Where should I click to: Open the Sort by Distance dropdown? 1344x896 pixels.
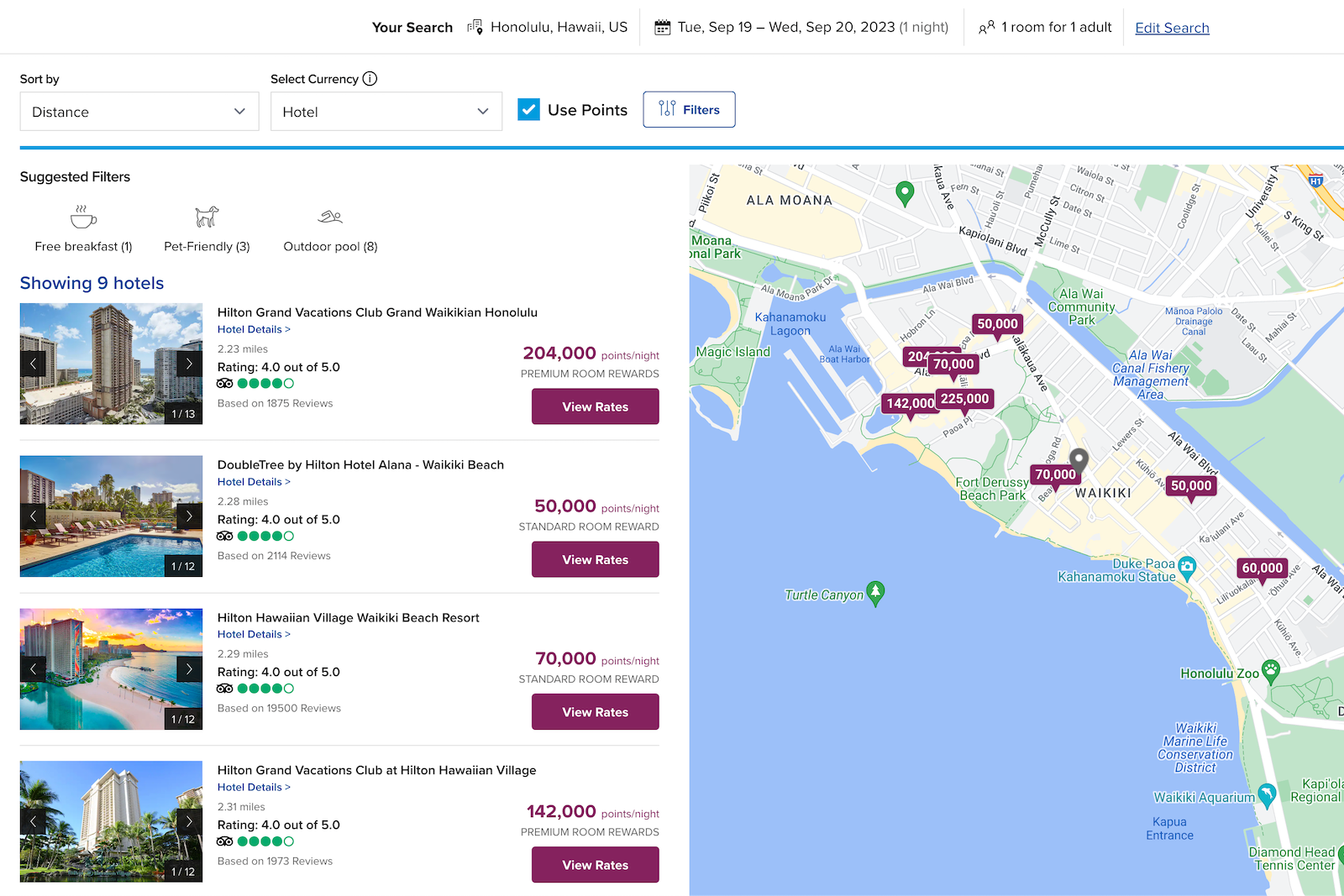[x=139, y=112]
